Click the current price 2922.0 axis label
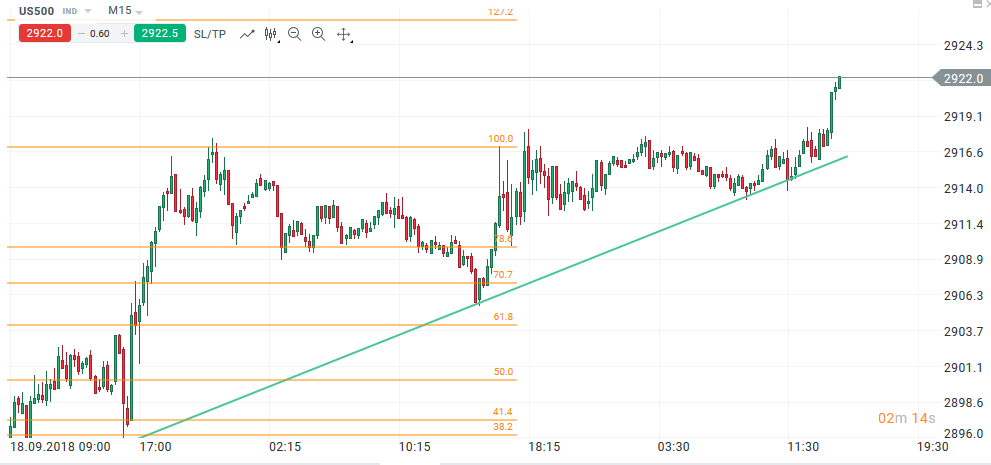The height and width of the screenshot is (465, 991). (x=959, y=79)
